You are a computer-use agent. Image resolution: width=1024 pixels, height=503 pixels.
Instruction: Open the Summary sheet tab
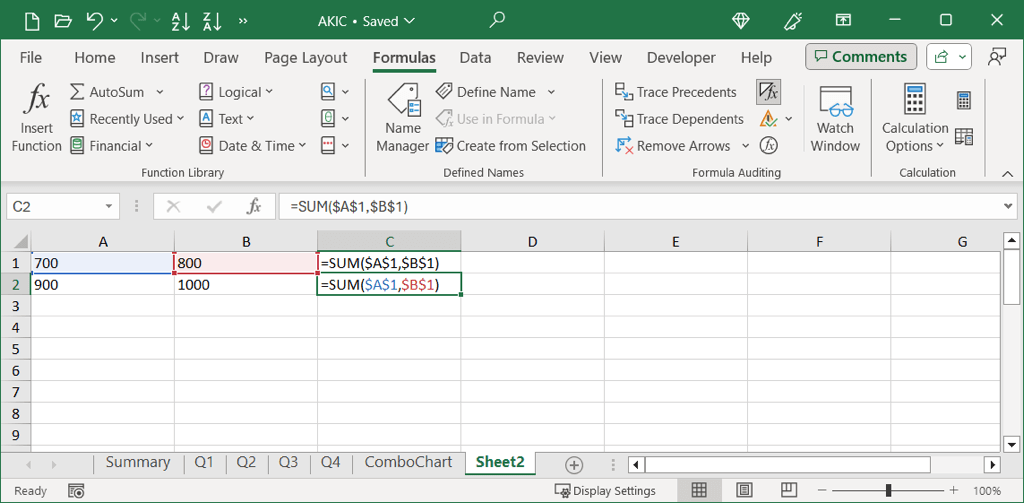138,462
